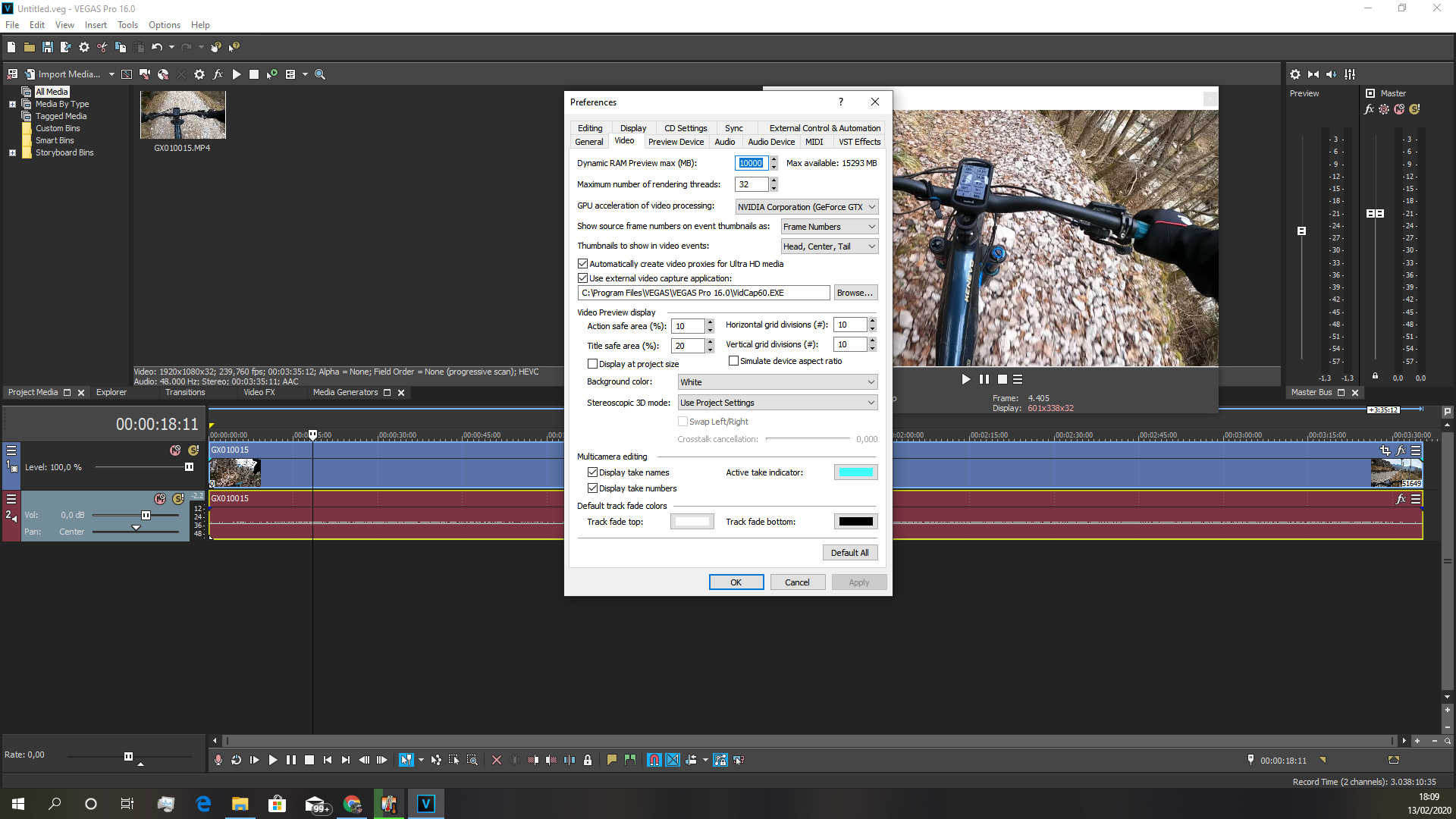Toggle Display take names checkbox
This screenshot has width=1456, height=819.
click(593, 472)
